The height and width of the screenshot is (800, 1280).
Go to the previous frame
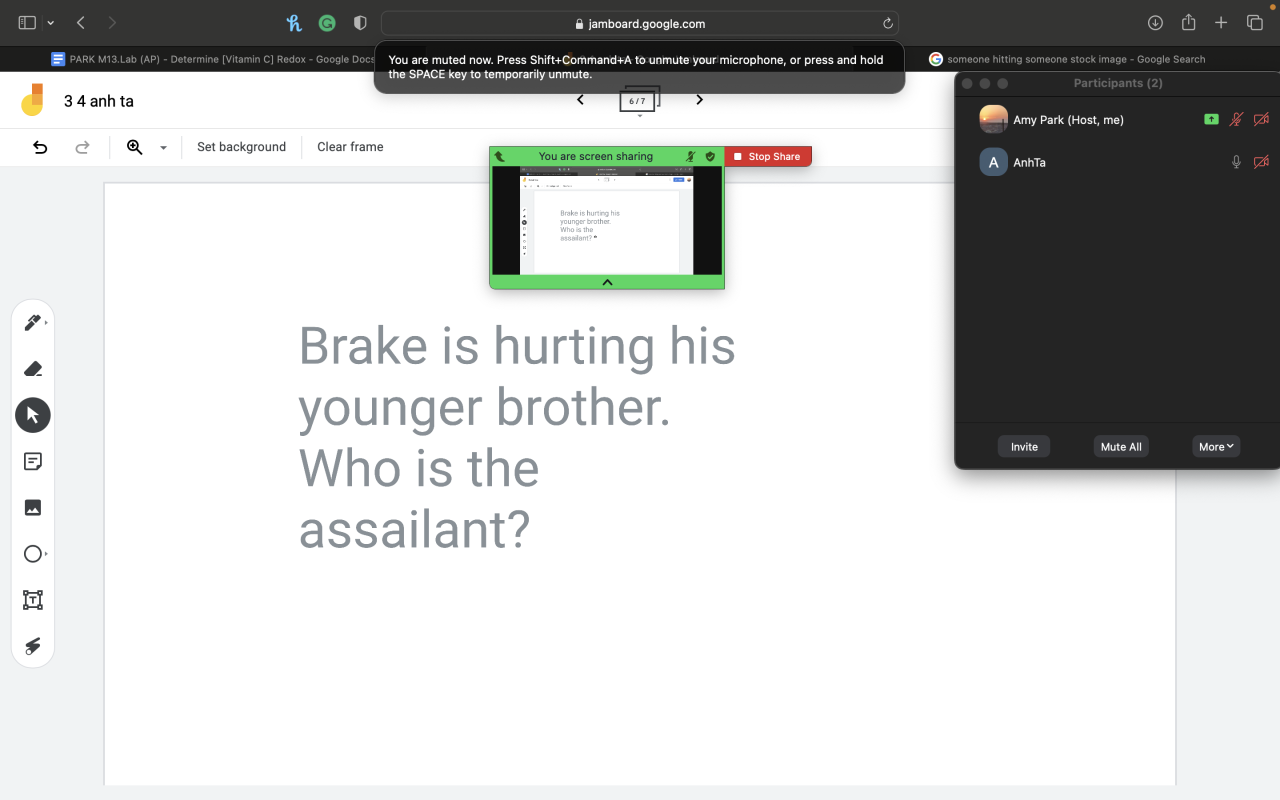580,100
